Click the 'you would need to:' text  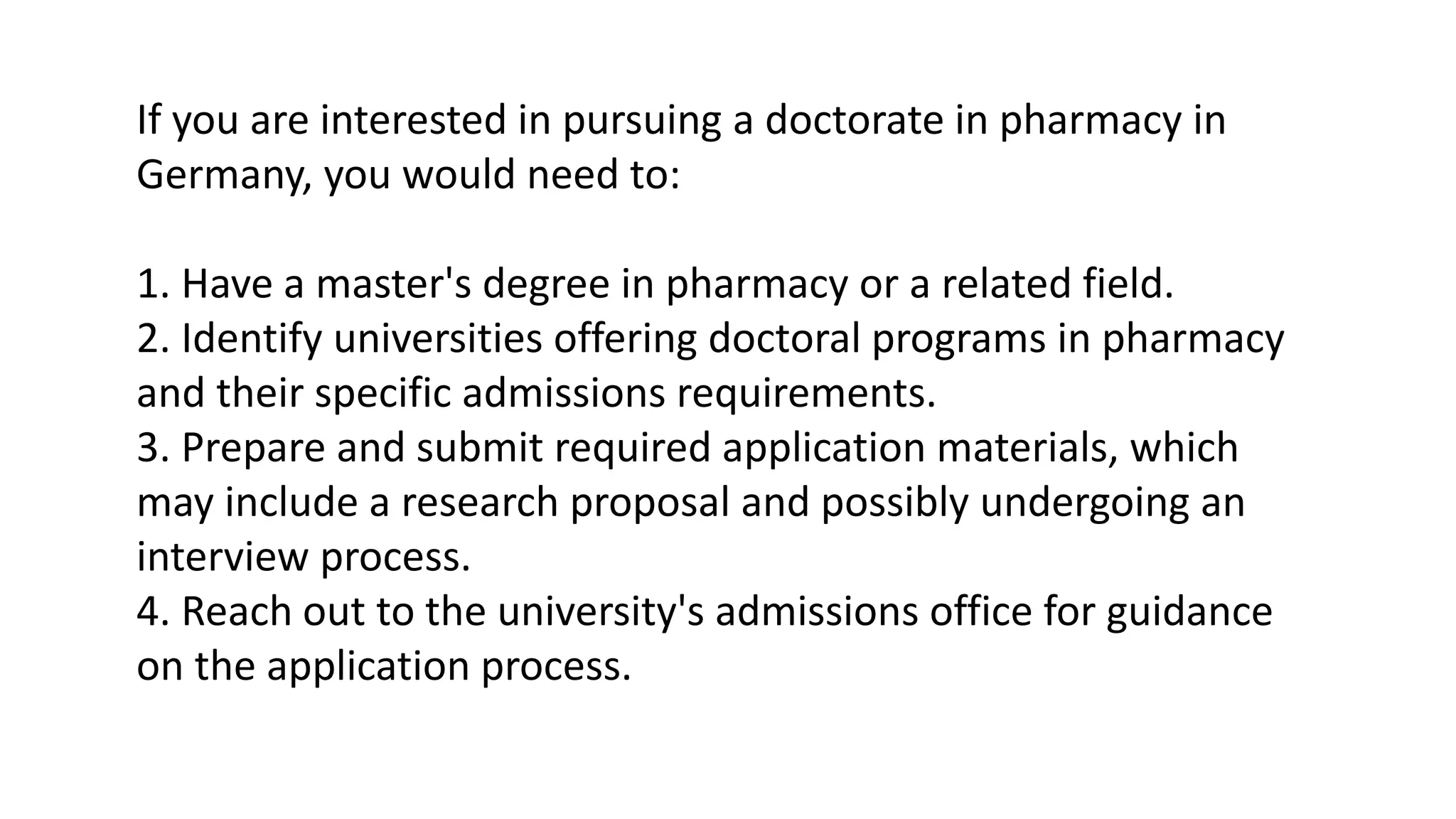click(x=502, y=175)
